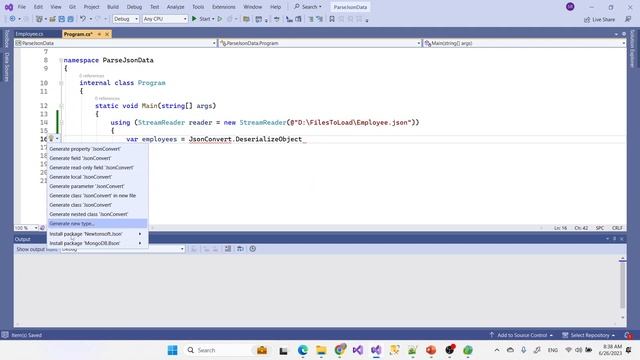The width and height of the screenshot is (640, 360).
Task: Open the ParseJsonData project navigation dropdown
Action: tap(116, 43)
